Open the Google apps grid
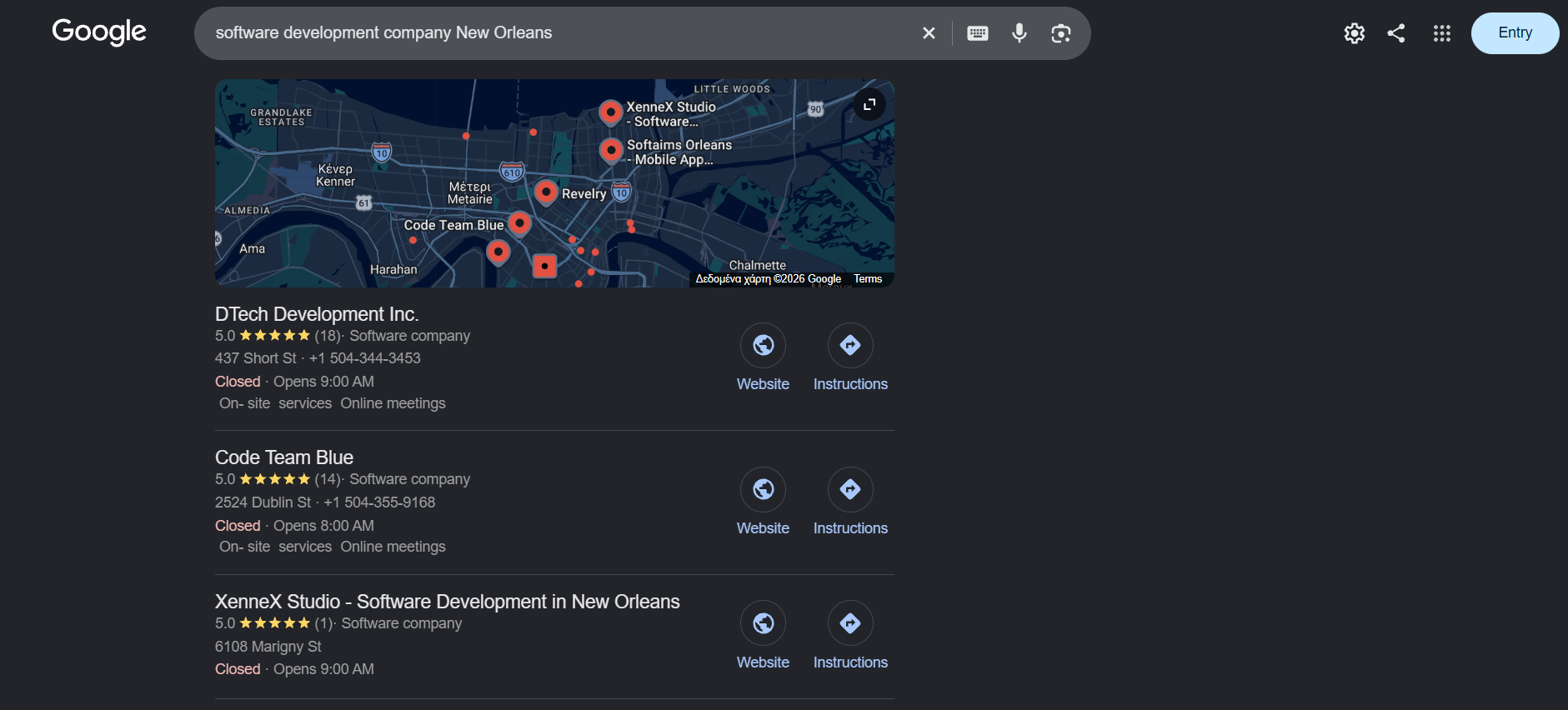Screen dimensions: 1568x710 coord(1442,33)
